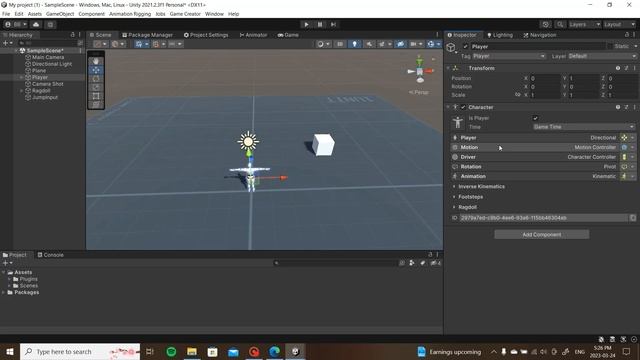The image size is (640, 360).
Task: Open the Component menu
Action: pos(91,14)
